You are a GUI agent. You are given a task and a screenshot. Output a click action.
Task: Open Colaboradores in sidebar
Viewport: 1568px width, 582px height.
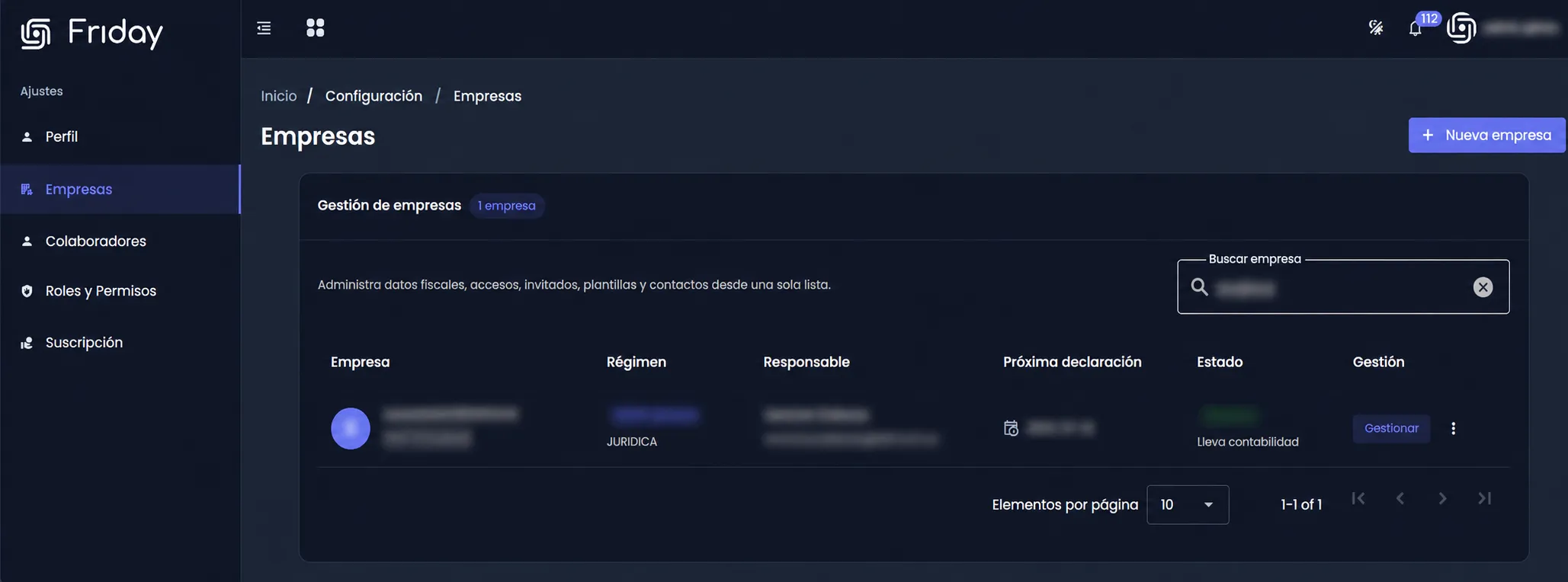120,241
